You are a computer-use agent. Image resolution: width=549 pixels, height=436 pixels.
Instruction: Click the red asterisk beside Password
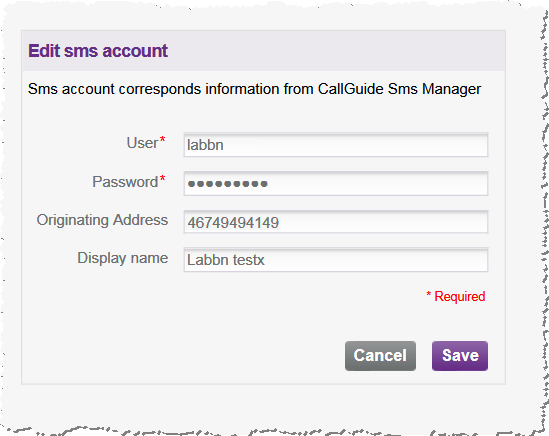click(x=162, y=179)
